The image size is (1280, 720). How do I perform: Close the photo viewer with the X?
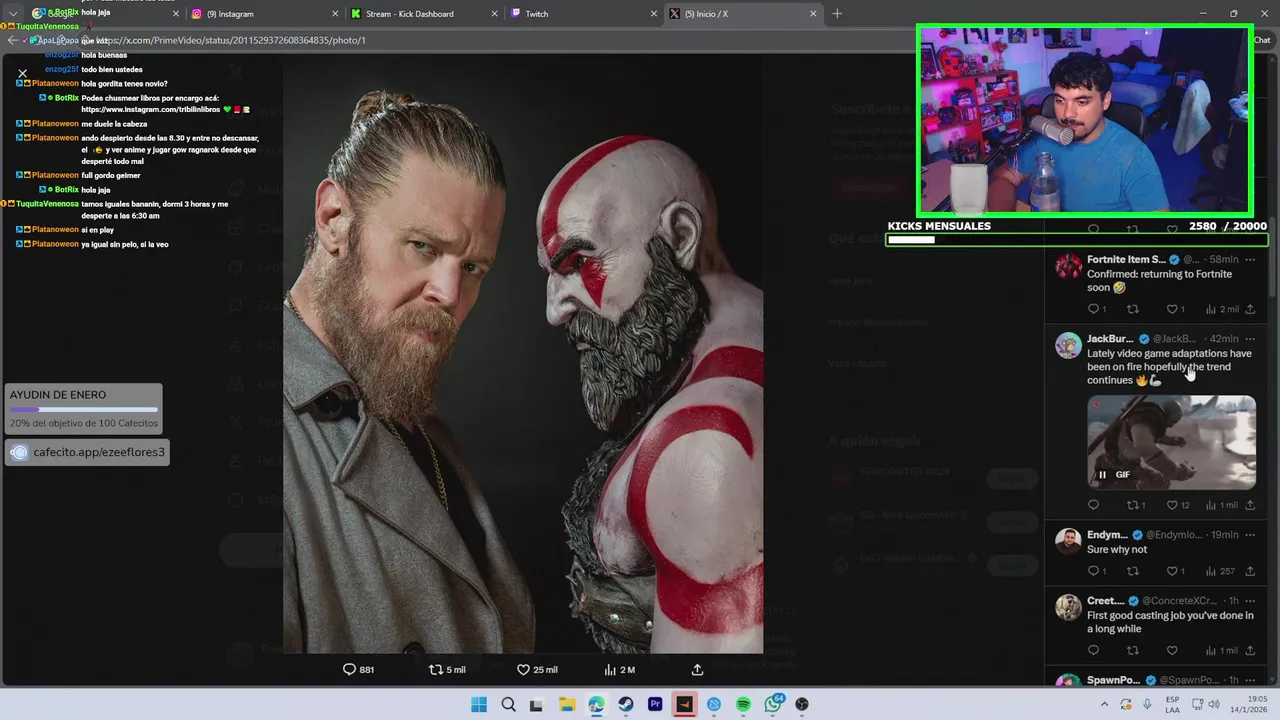pyautogui.click(x=22, y=73)
